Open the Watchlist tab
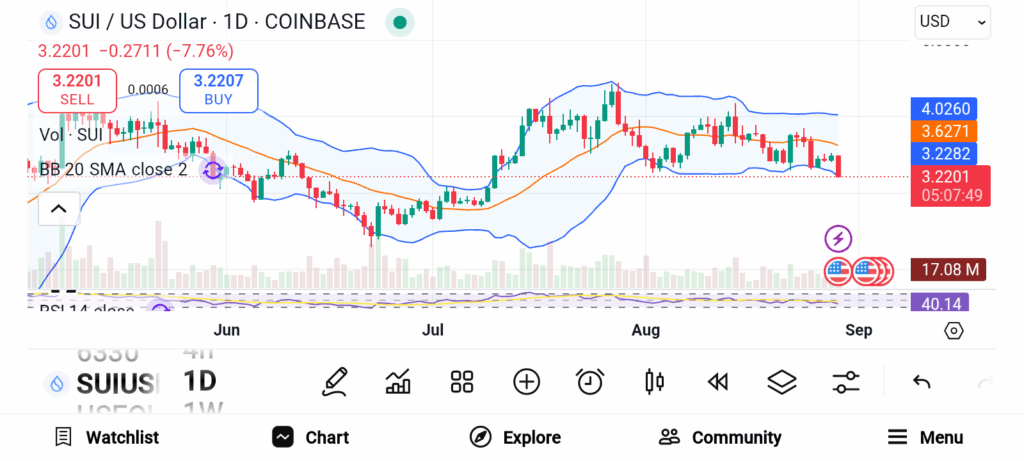The height and width of the screenshot is (461, 1024). point(106,437)
